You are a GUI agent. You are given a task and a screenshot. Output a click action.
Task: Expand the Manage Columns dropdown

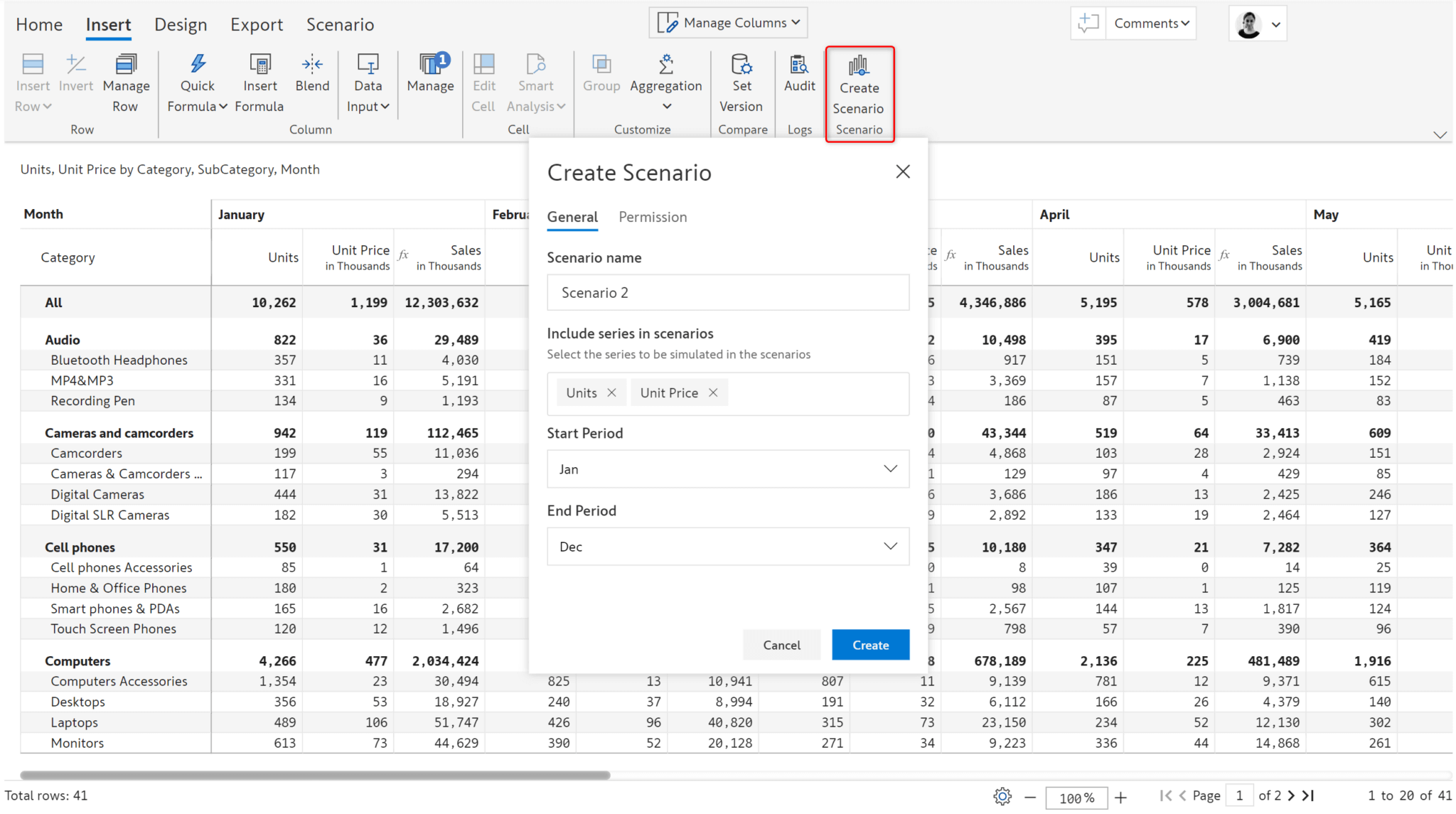coord(727,22)
